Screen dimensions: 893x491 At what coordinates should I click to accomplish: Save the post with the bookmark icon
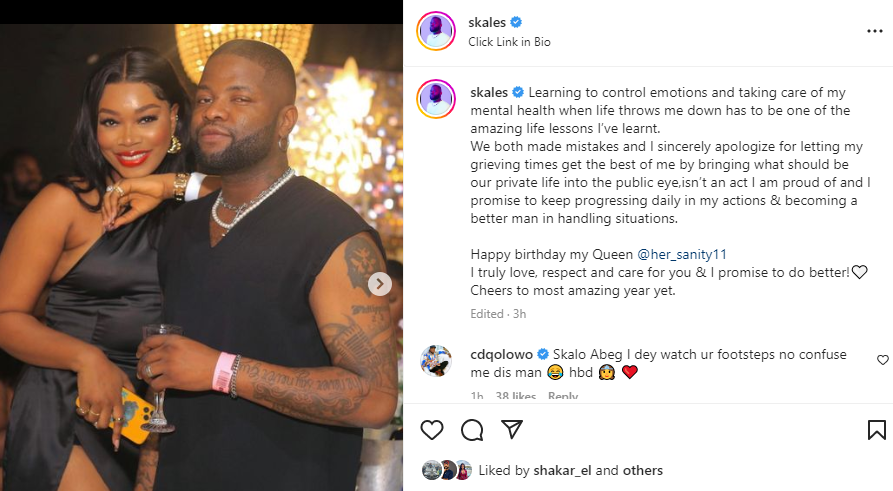[876, 430]
